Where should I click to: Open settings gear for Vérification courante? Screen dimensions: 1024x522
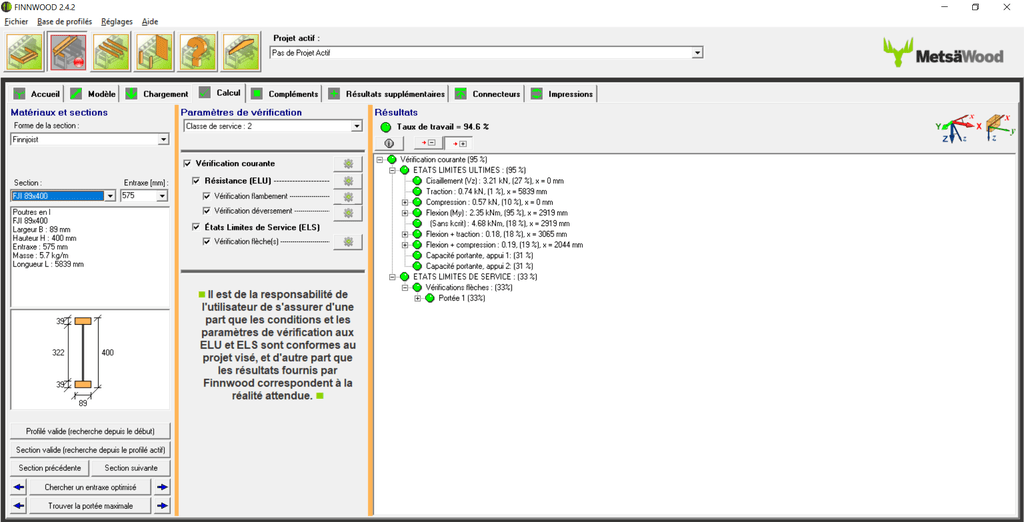(x=348, y=164)
